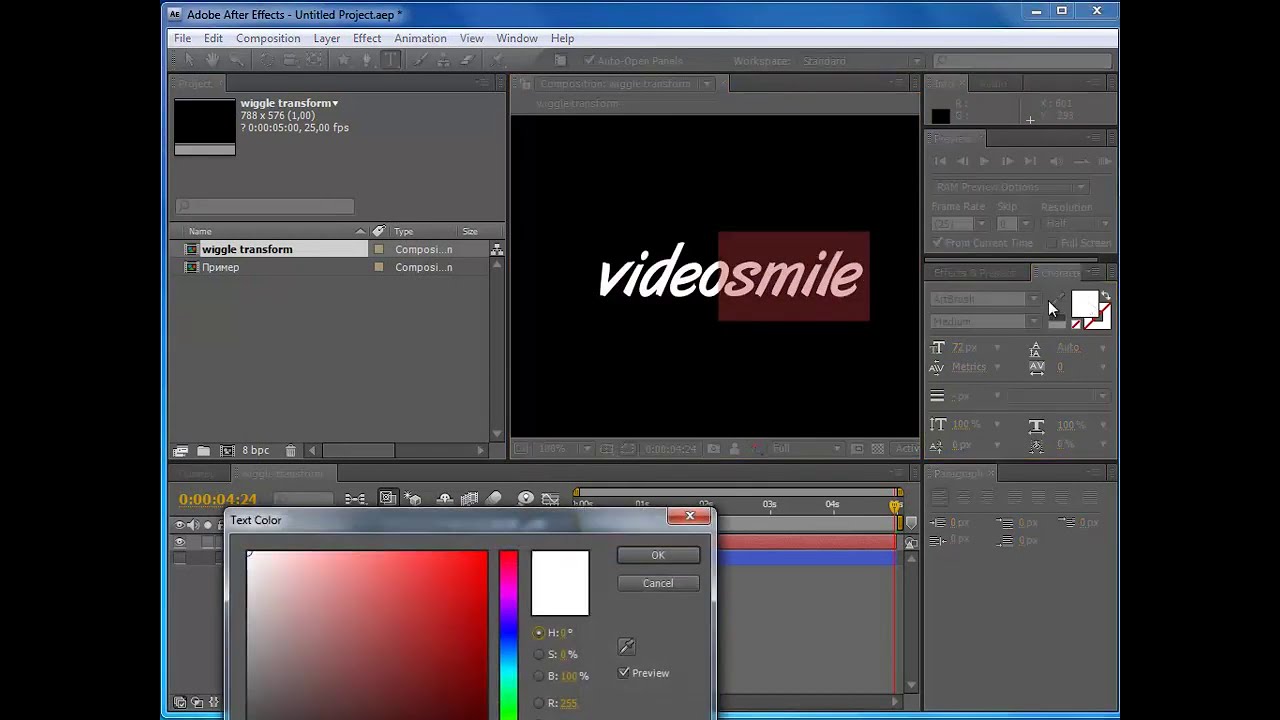Click the draft 3D icon in timeline
The image size is (1280, 720).
[x=413, y=498]
